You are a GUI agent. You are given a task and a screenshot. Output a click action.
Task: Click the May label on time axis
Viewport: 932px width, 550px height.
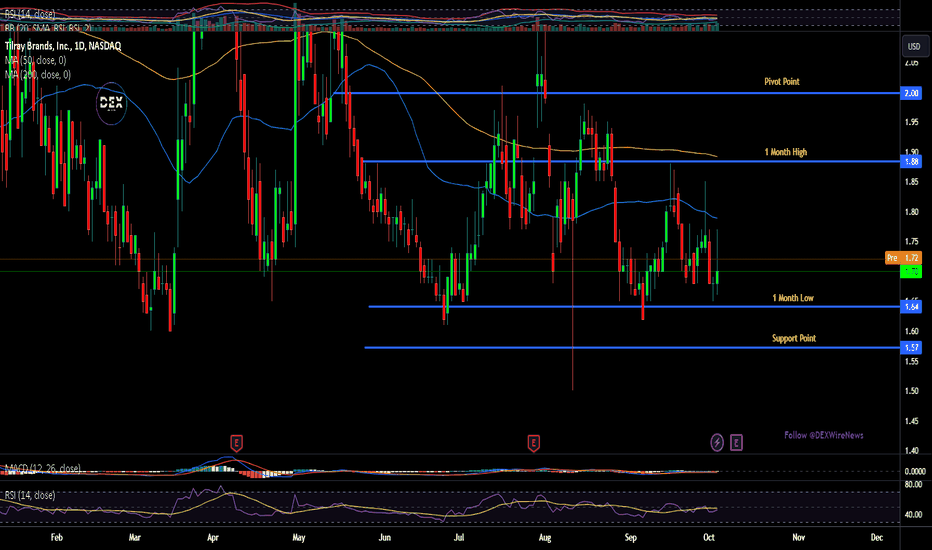pos(299,538)
